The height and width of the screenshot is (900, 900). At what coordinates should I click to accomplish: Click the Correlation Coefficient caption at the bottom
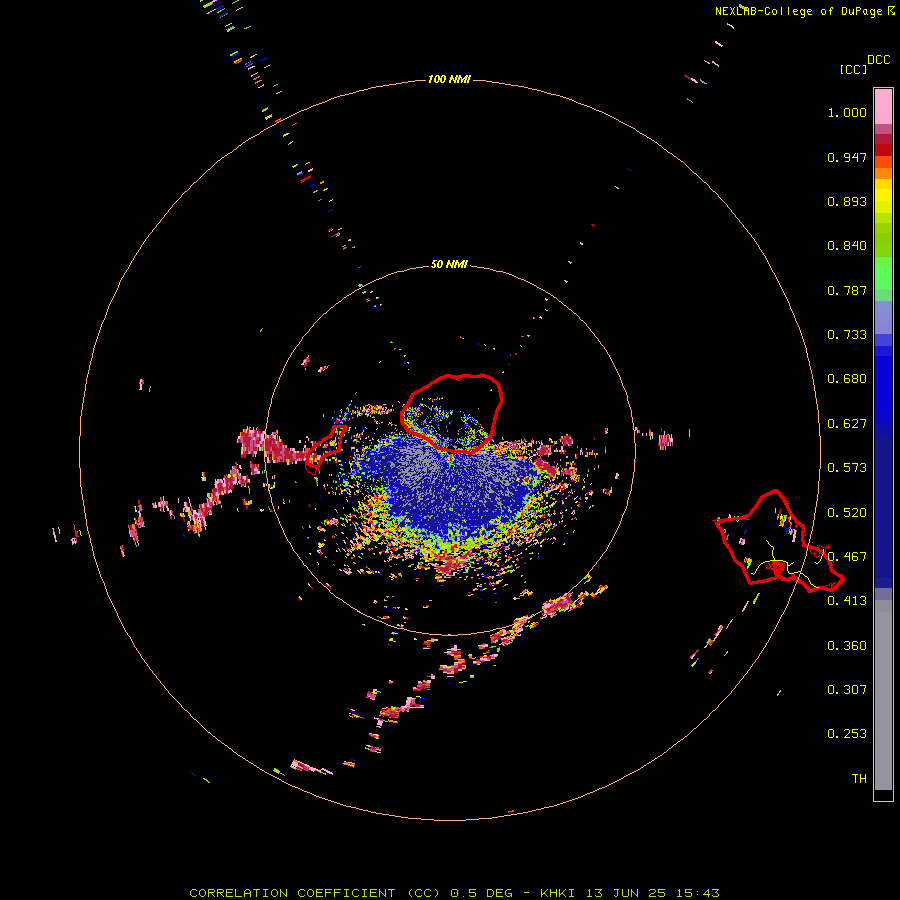click(454, 893)
